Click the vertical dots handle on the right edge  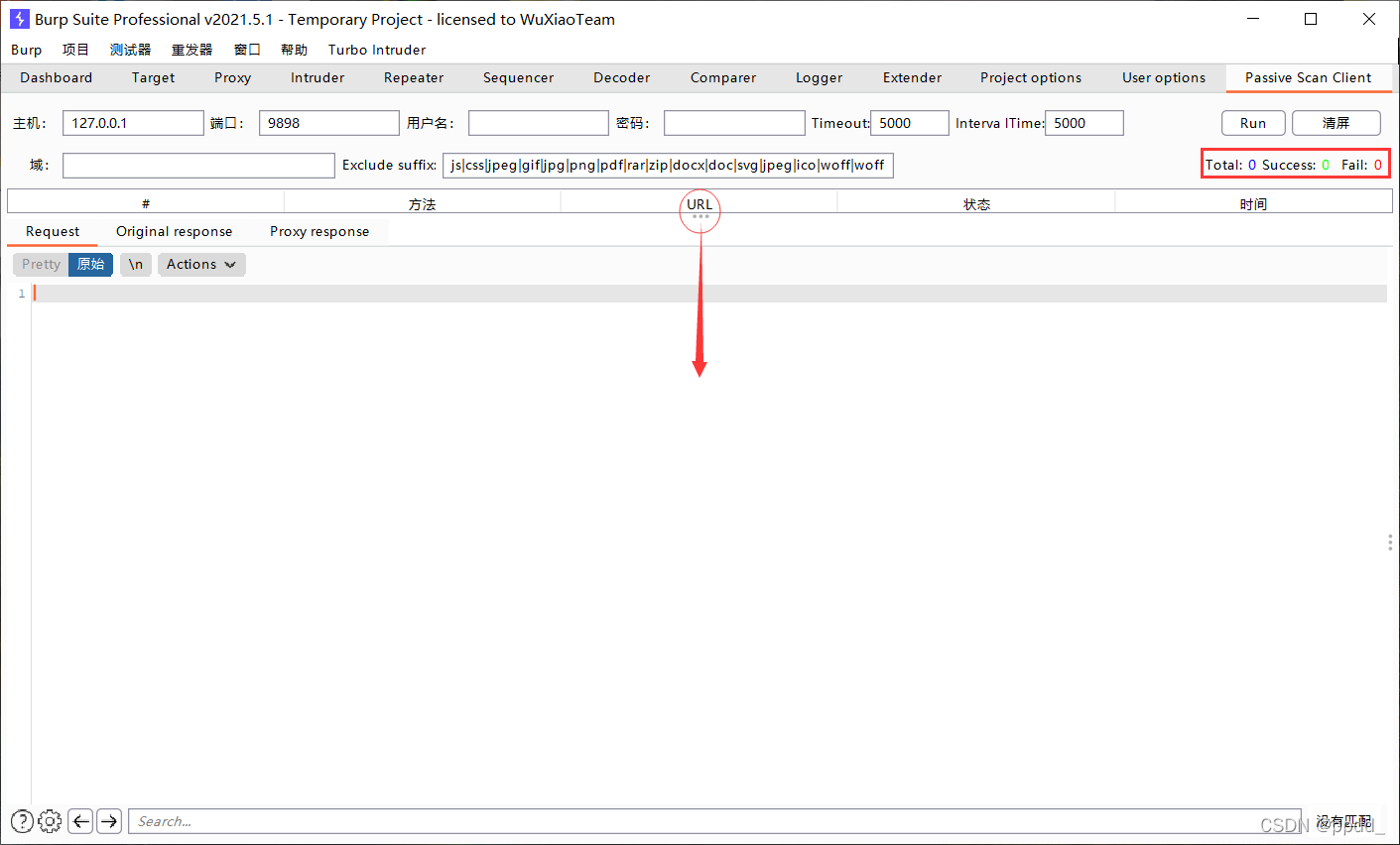pos(1390,543)
